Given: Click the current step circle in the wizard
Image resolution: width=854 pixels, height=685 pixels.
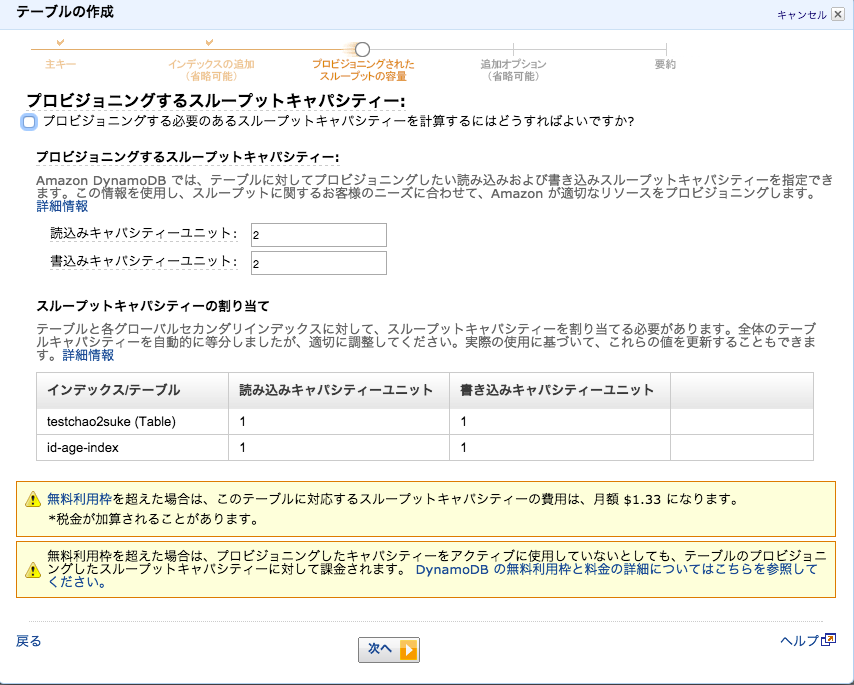Looking at the screenshot, I should [x=362, y=49].
